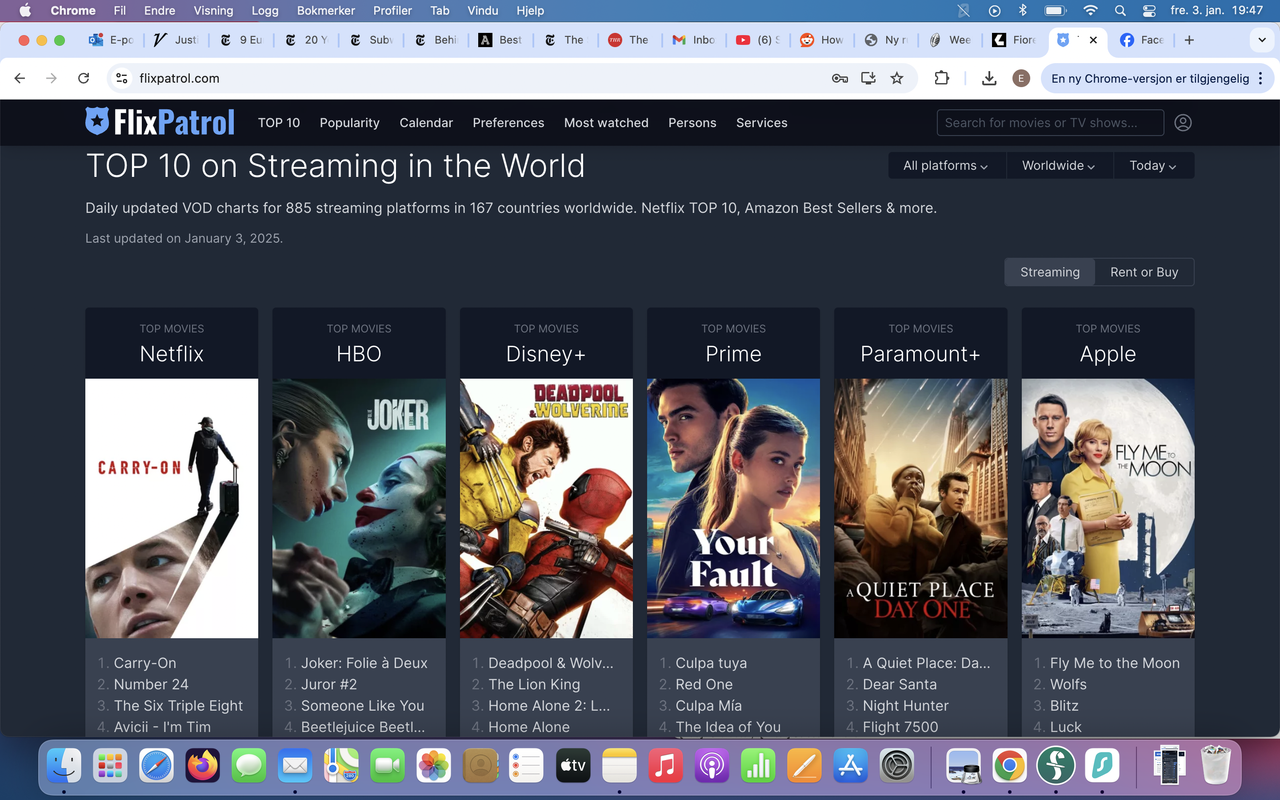Screen dimensions: 1280x800
Task: Show Chrome downloads
Action: 989,78
